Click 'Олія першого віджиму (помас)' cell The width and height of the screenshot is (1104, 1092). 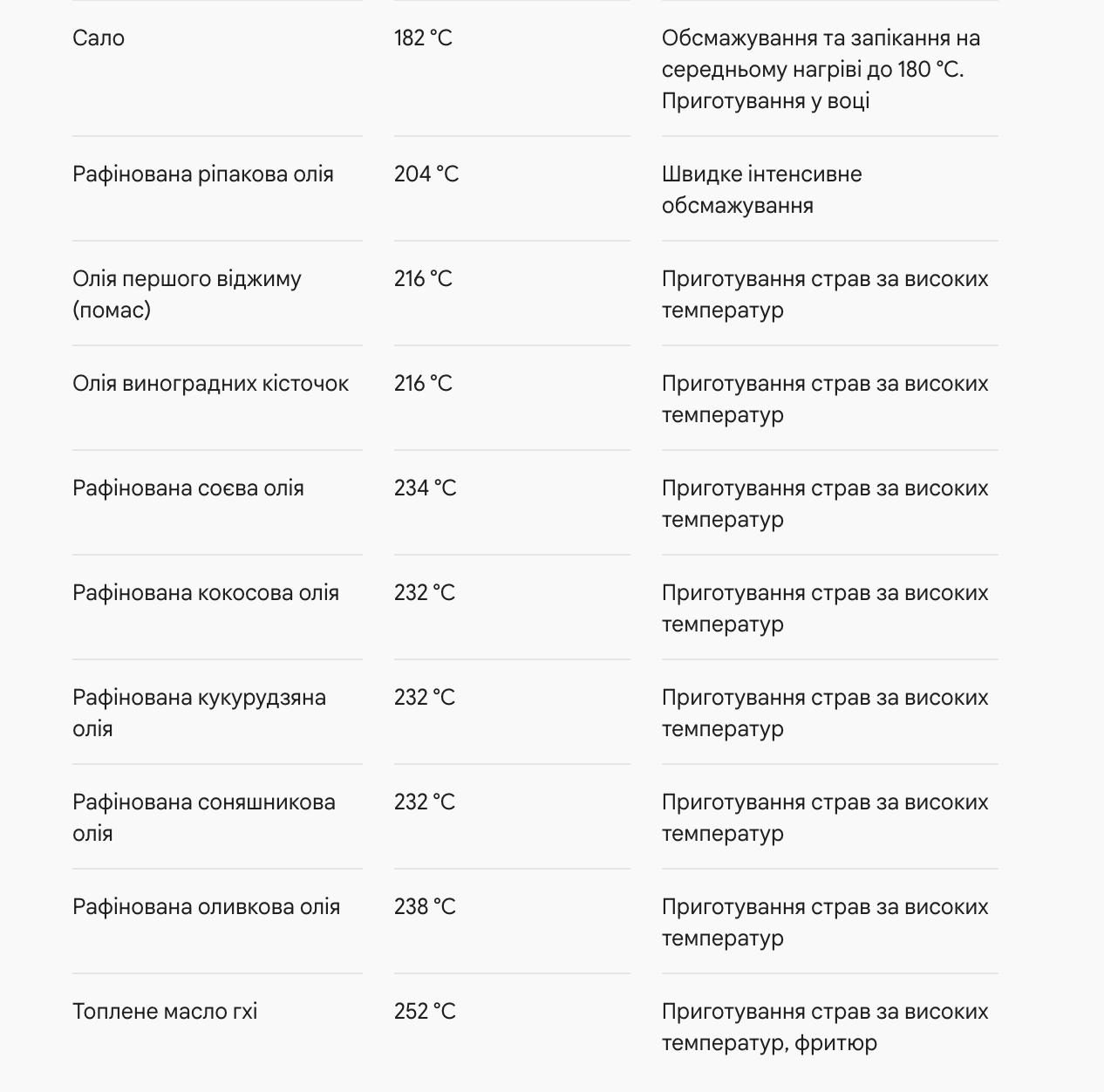[187, 295]
